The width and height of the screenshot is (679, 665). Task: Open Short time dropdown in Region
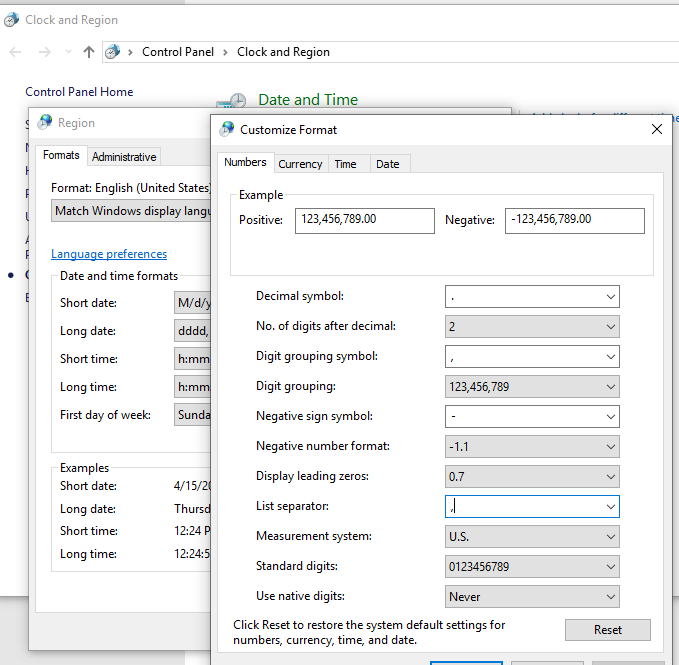tap(192, 358)
